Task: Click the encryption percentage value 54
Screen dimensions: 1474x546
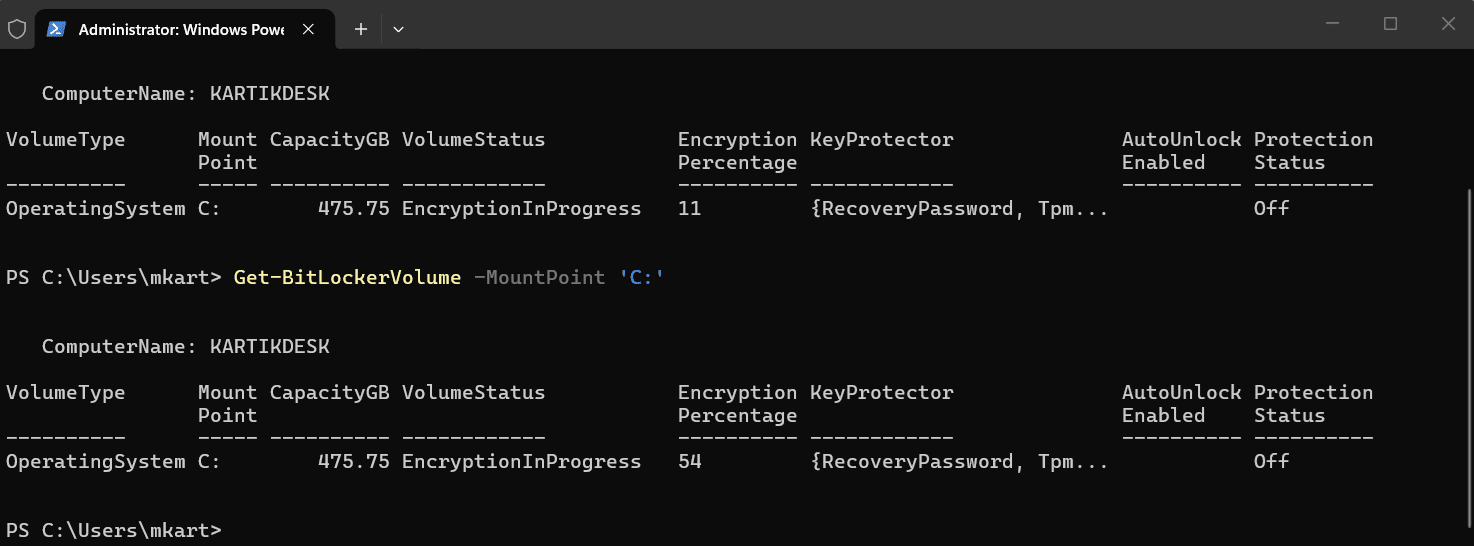Action: 689,461
